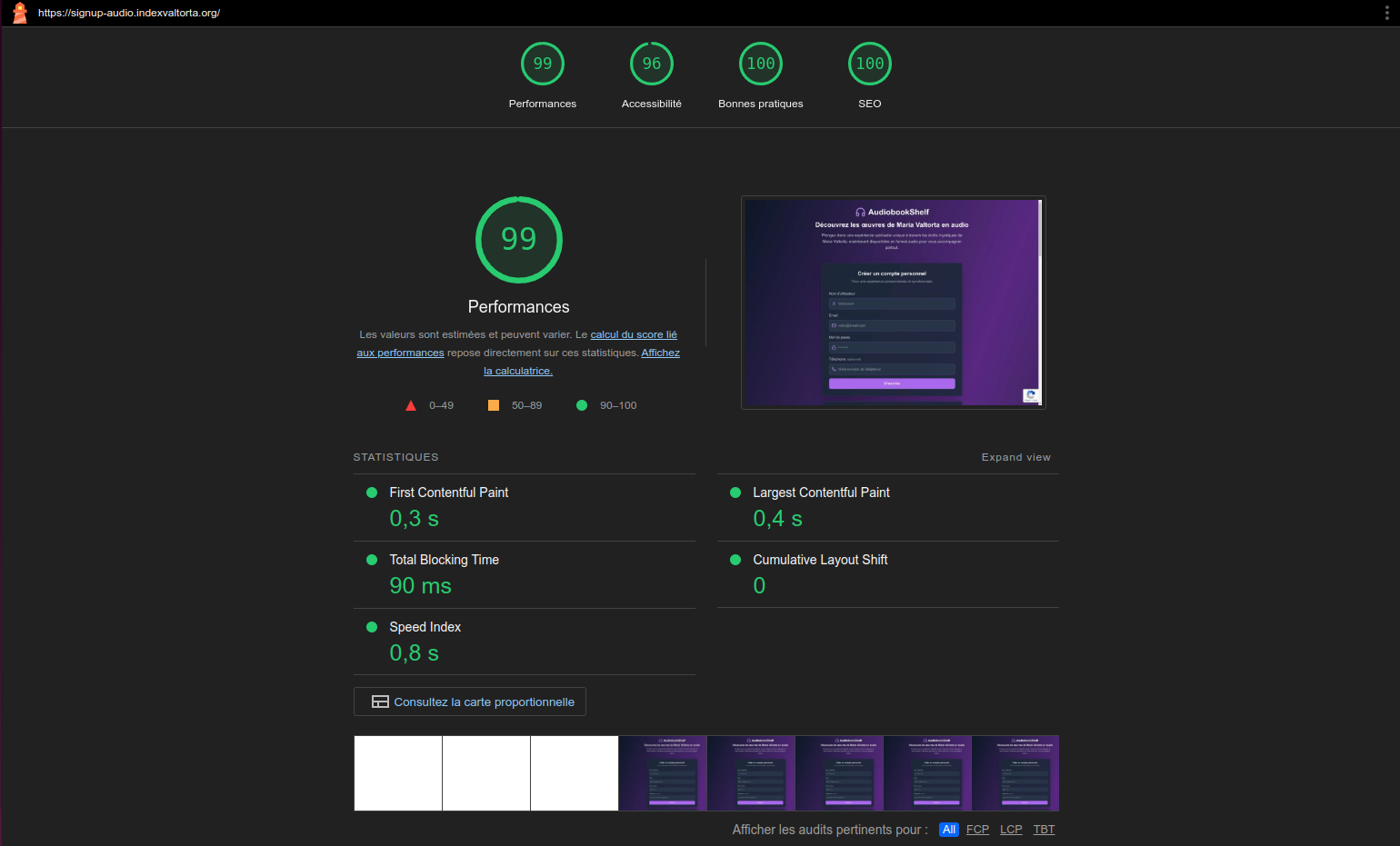Expand the Total Blocking Time metric

(444, 560)
